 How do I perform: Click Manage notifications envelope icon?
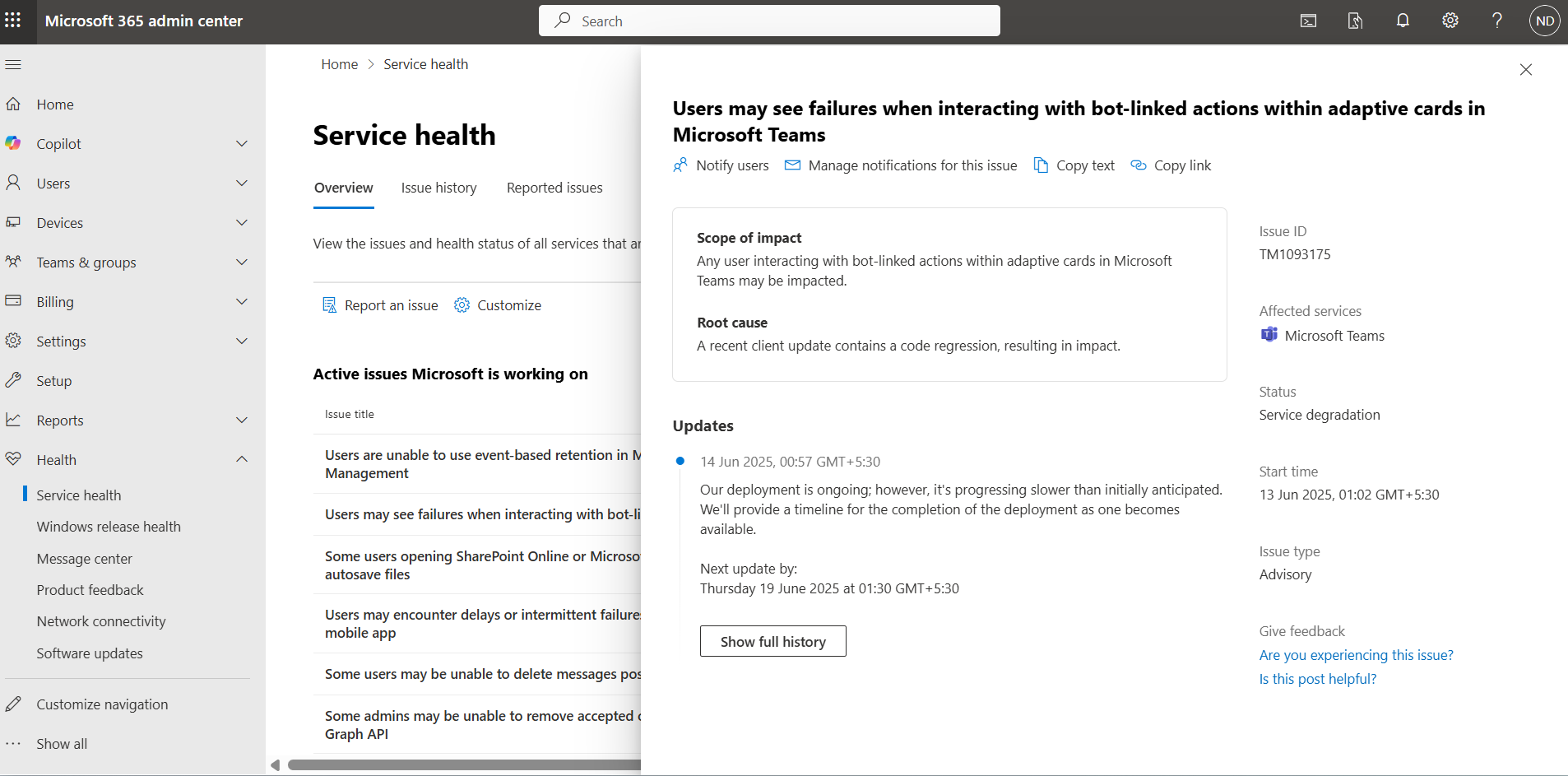coord(792,165)
